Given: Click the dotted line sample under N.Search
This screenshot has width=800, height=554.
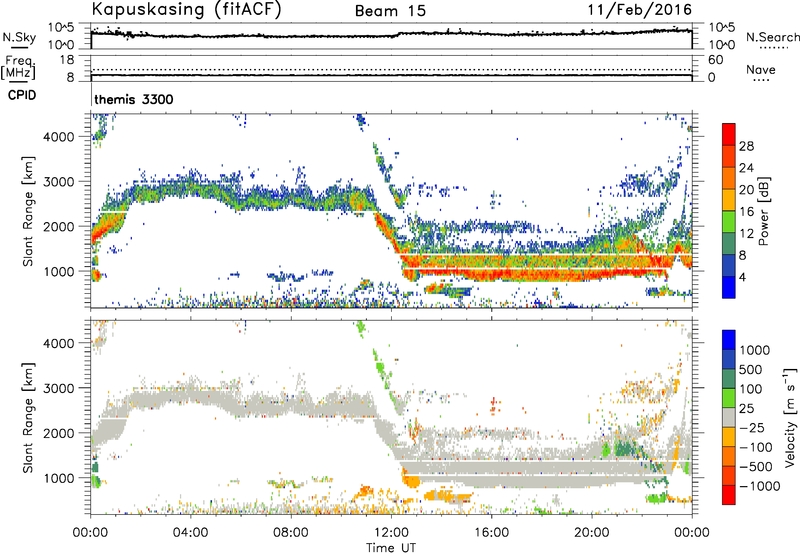Looking at the screenshot, I should pos(773,47).
